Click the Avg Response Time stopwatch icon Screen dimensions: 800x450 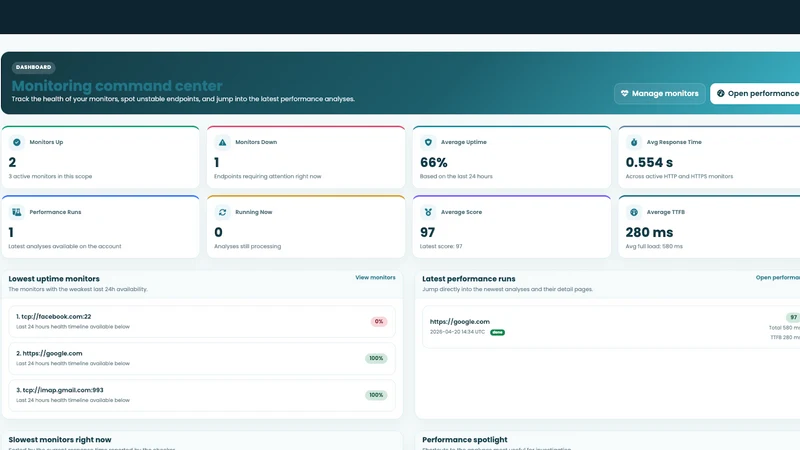634,142
